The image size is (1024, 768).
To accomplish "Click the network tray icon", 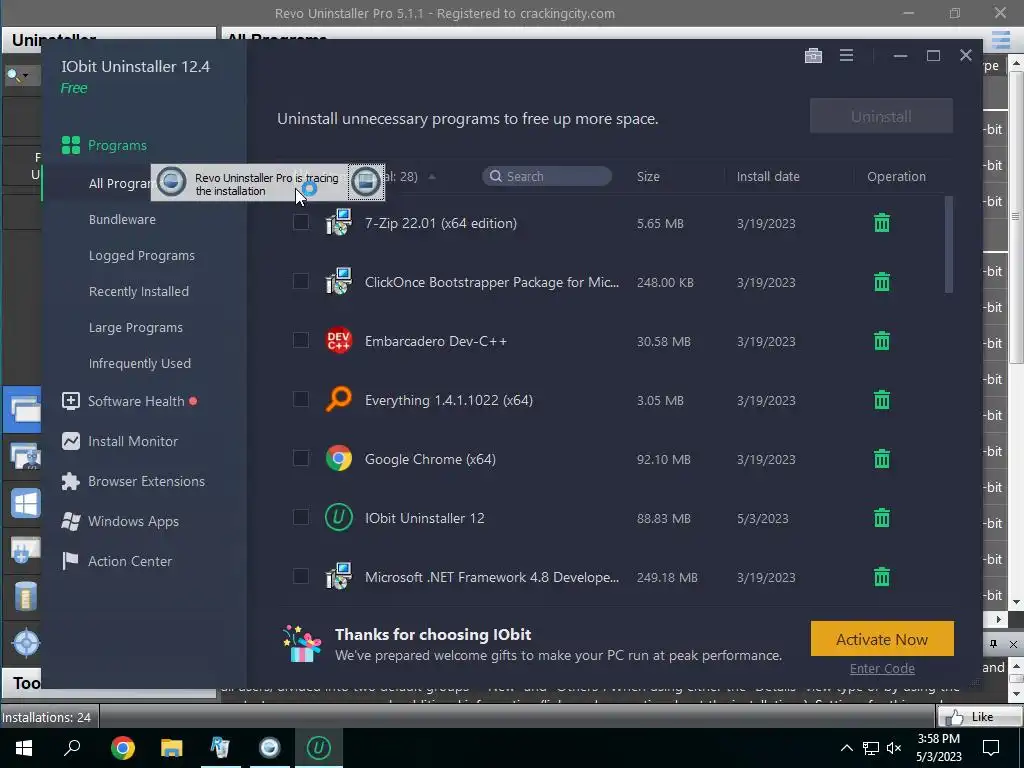I will pos(871,748).
